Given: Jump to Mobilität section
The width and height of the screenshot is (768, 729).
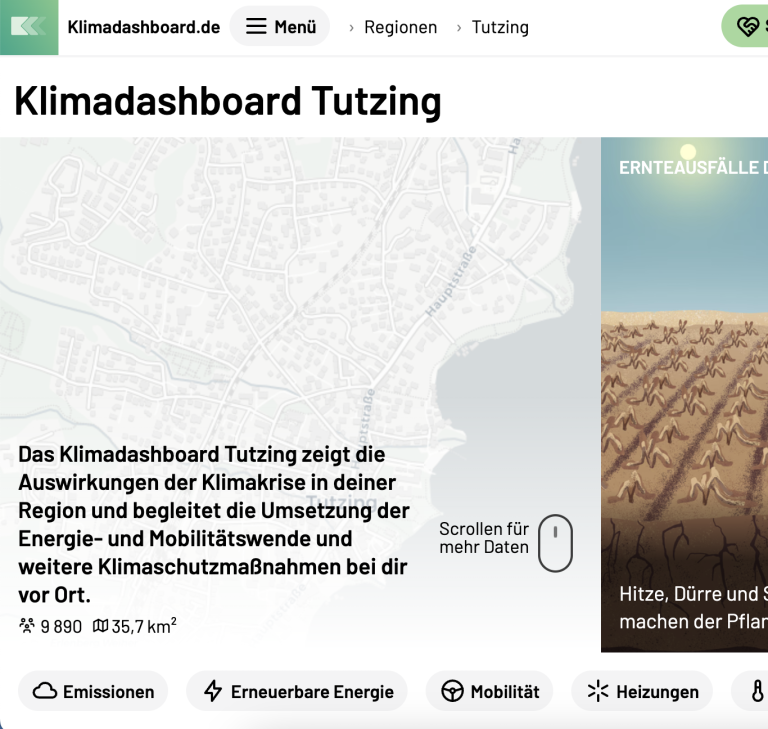Looking at the screenshot, I should coord(489,691).
